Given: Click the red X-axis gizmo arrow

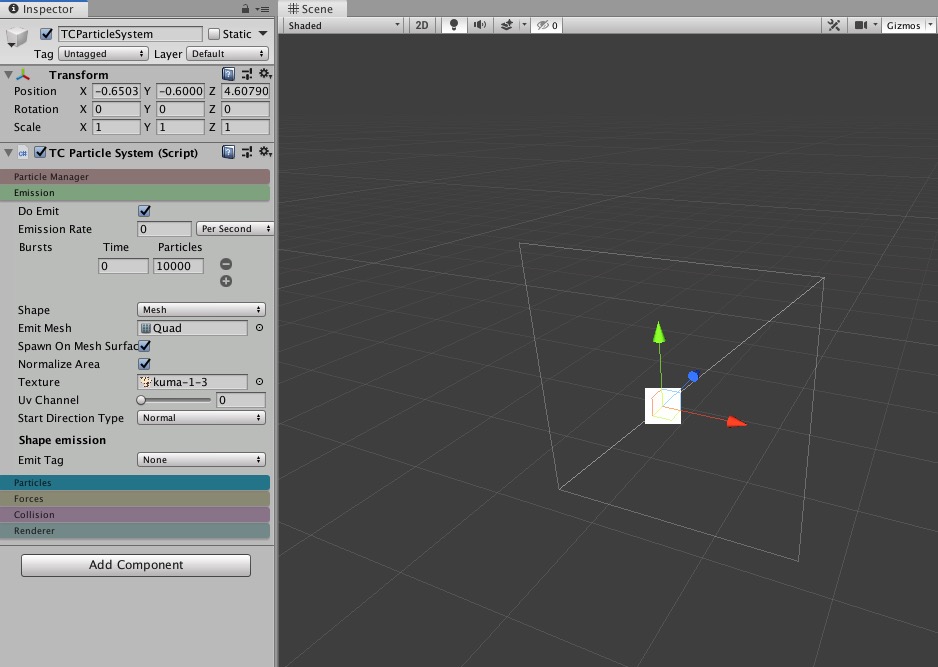Looking at the screenshot, I should [x=736, y=422].
